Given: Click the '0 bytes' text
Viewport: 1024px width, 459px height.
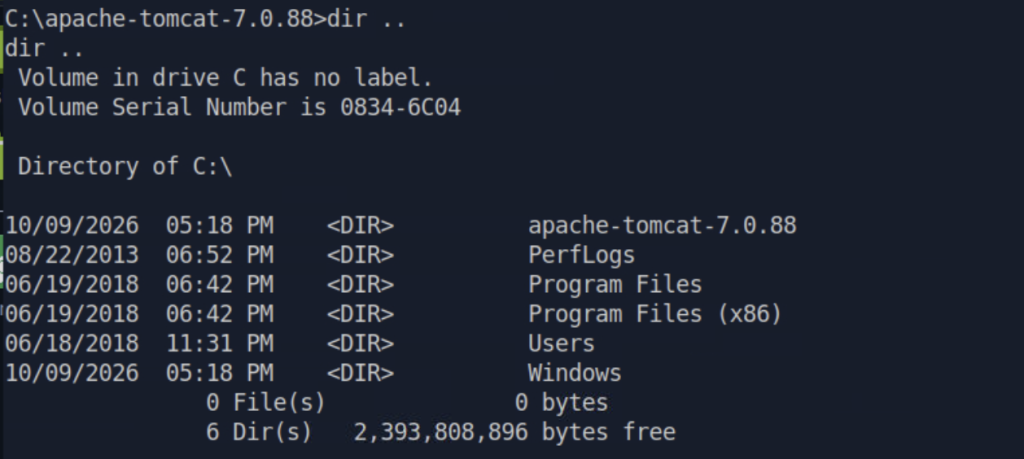Looking at the screenshot, I should (562, 402).
